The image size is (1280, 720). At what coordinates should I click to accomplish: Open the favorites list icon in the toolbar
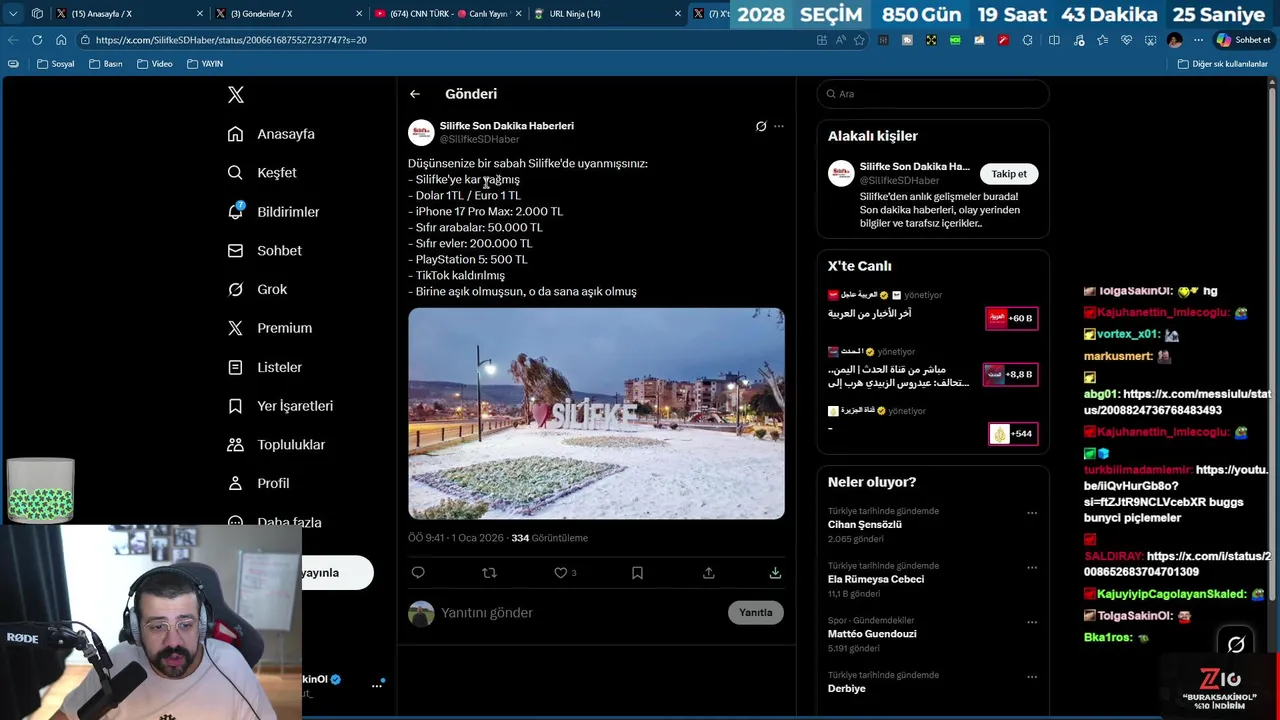click(x=1102, y=40)
